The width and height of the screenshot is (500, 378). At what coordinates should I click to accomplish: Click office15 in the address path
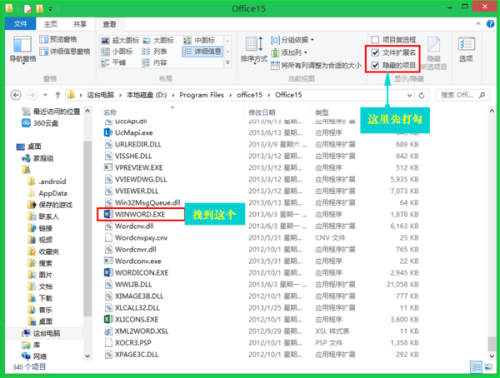(x=250, y=95)
